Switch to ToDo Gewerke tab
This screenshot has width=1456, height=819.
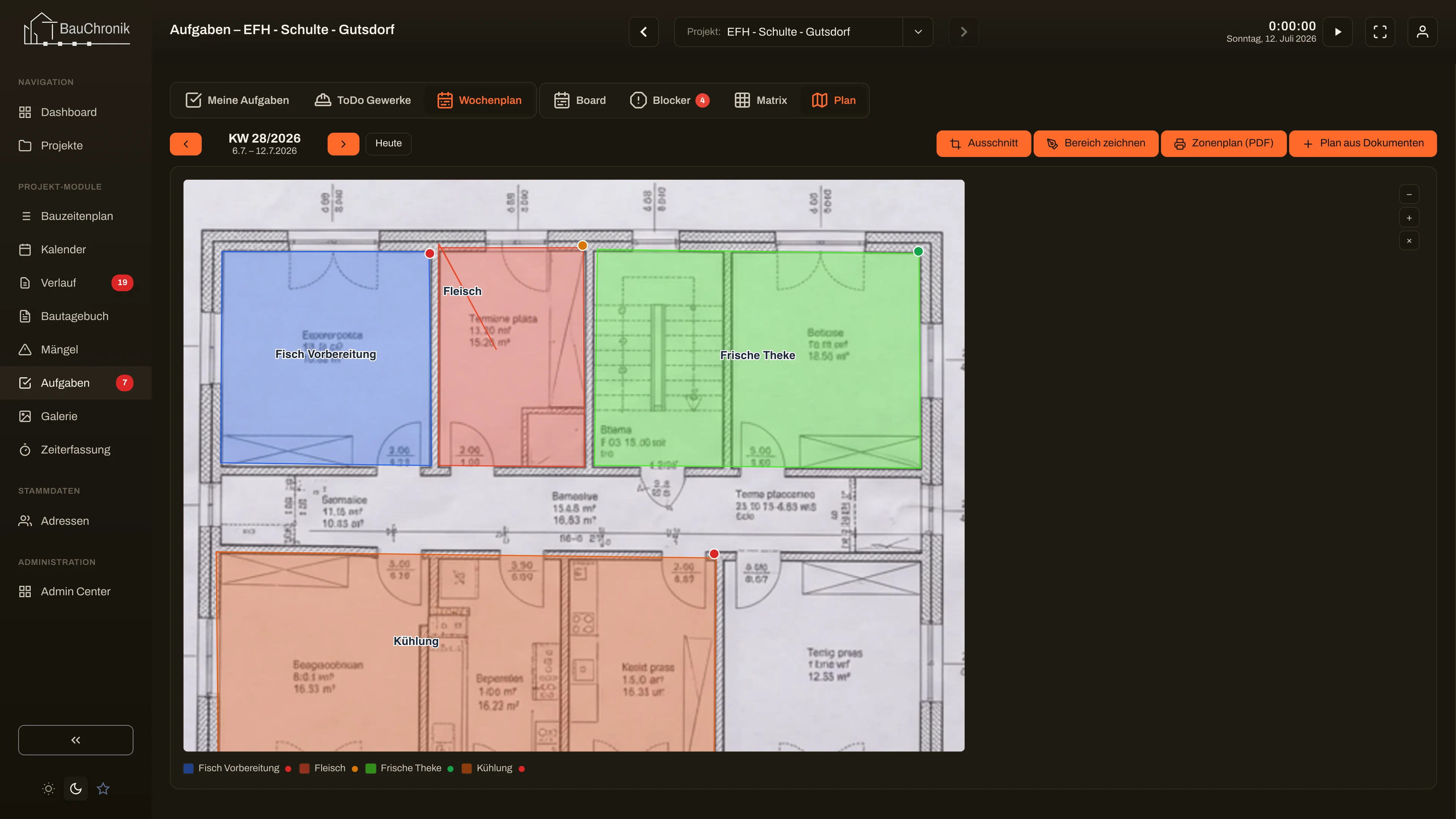(362, 100)
